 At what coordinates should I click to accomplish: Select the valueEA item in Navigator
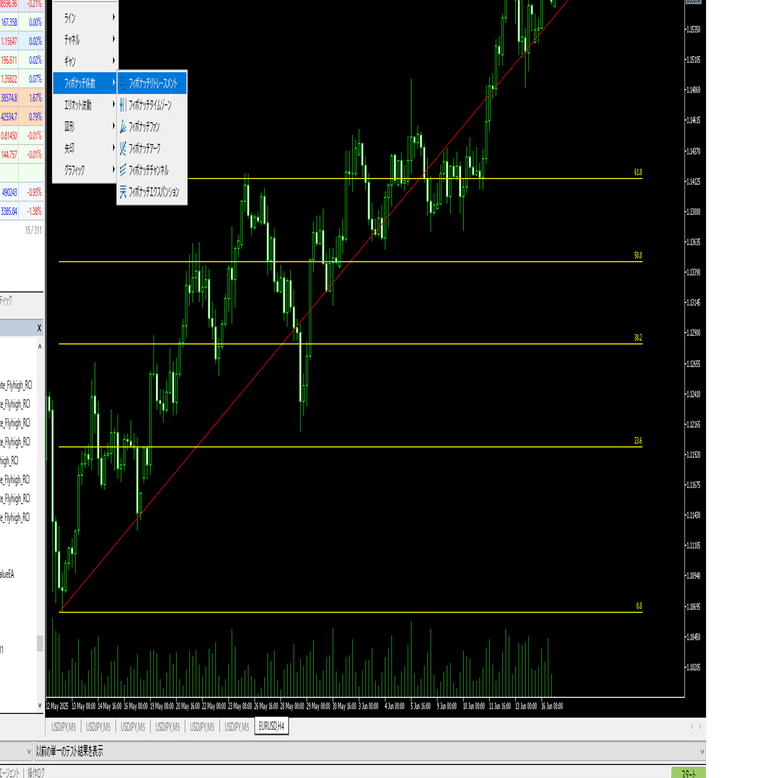[7, 574]
